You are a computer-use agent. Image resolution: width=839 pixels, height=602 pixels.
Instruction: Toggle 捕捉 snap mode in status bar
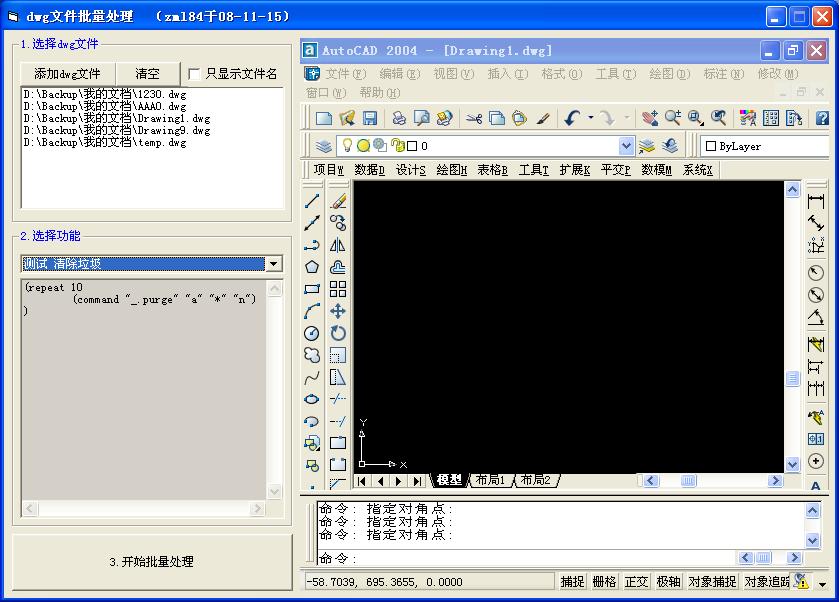coord(572,582)
